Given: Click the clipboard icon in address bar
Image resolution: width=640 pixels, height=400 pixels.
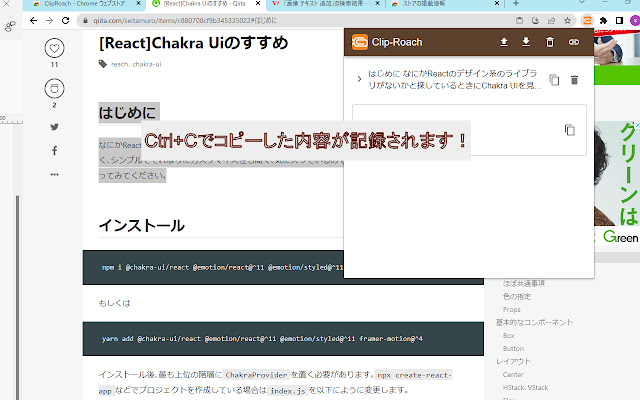Looking at the screenshot, I should point(519,20).
